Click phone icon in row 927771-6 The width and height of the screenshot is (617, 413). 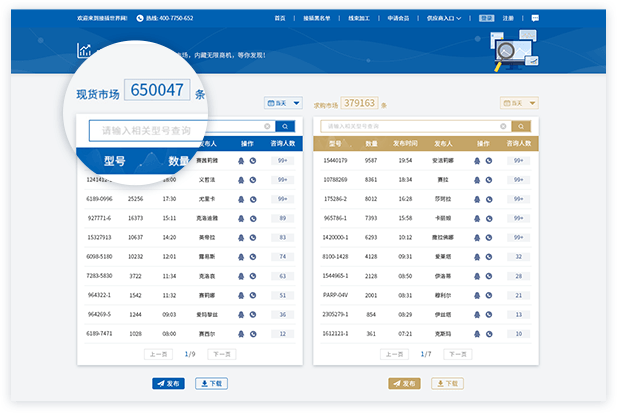253,219
